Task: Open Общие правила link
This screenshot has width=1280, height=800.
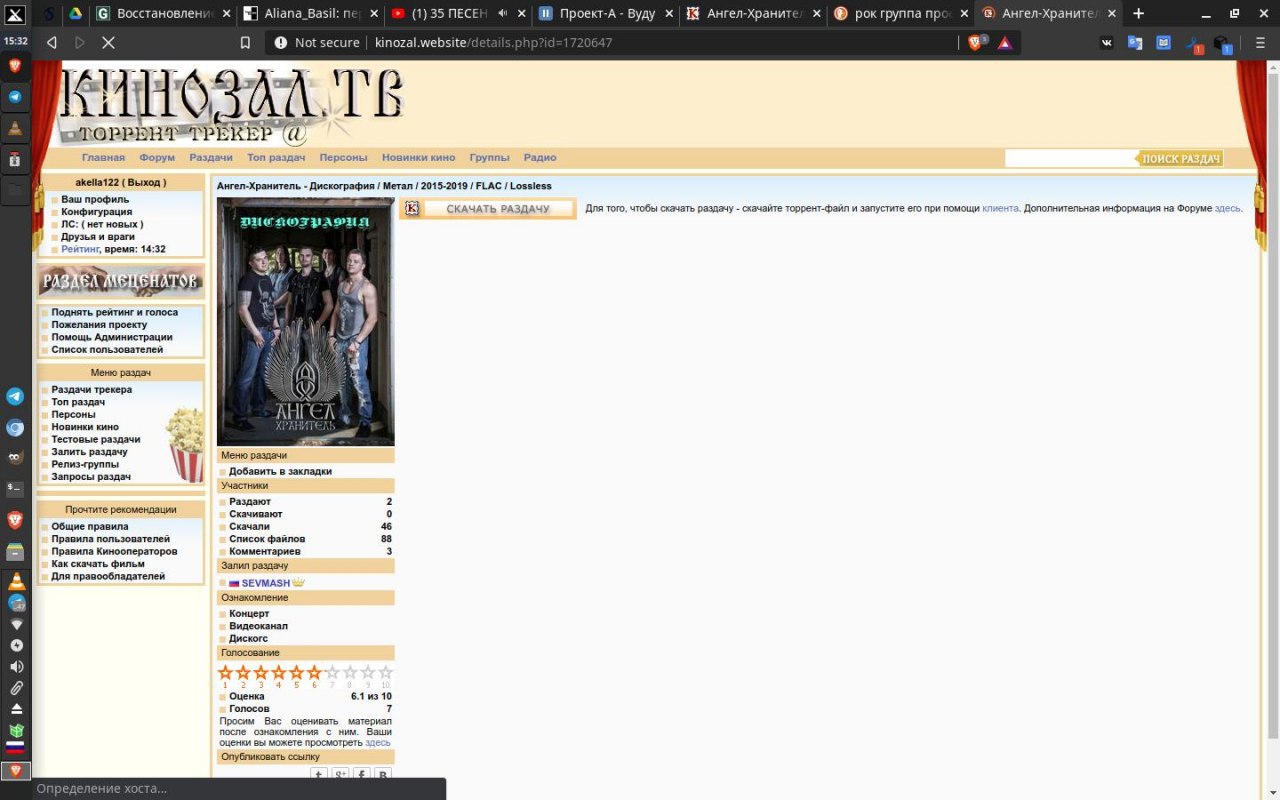Action: 90,527
